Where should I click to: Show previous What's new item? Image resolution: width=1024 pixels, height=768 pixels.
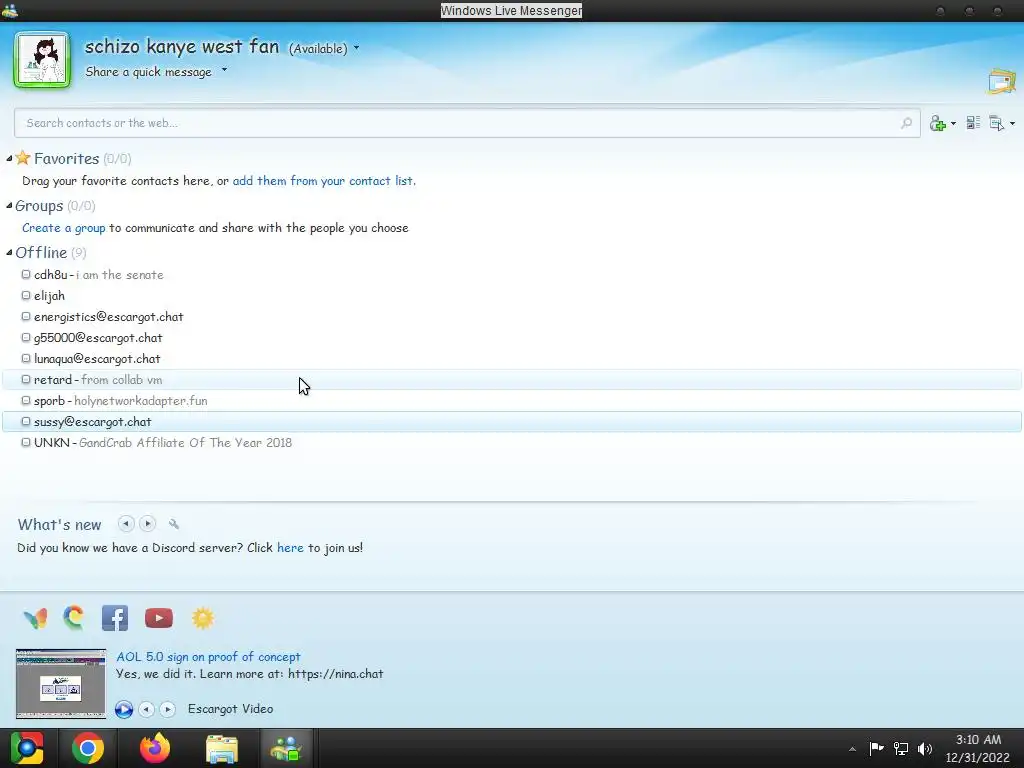126,524
